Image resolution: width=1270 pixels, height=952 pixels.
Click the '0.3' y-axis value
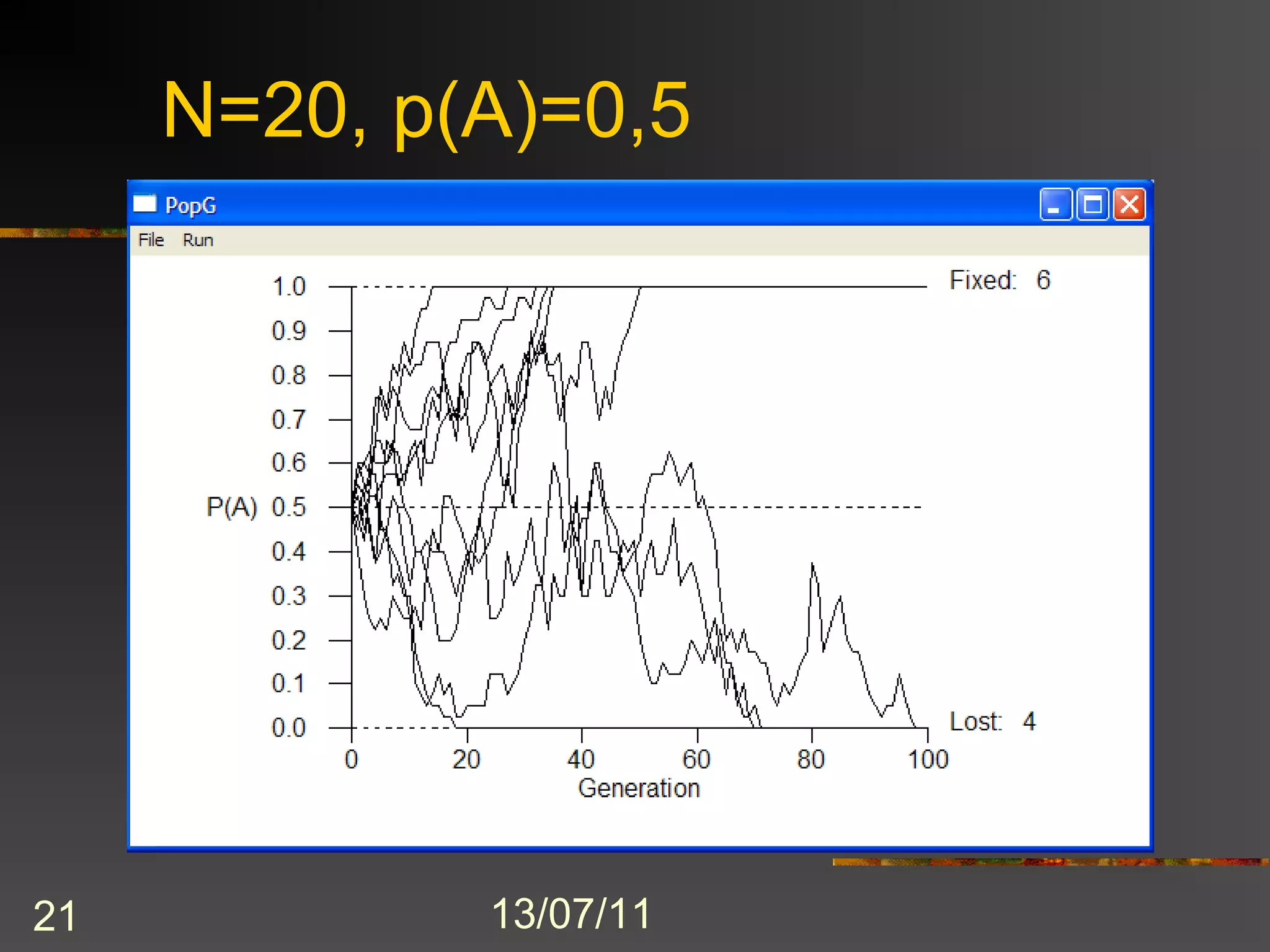tap(289, 596)
